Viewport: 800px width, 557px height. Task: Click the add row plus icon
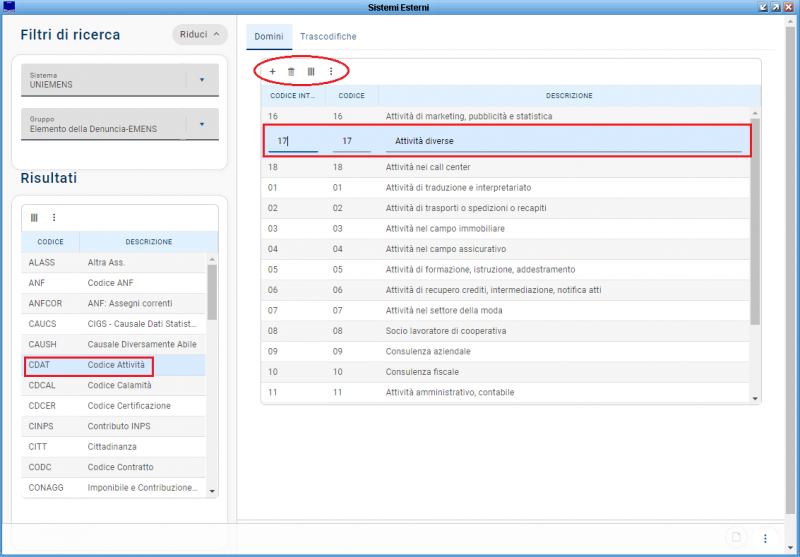click(272, 72)
